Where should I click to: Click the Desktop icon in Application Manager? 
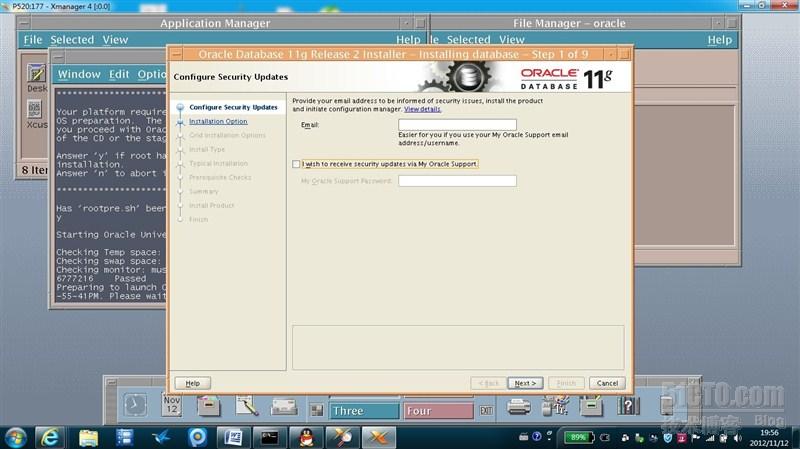coord(37,78)
